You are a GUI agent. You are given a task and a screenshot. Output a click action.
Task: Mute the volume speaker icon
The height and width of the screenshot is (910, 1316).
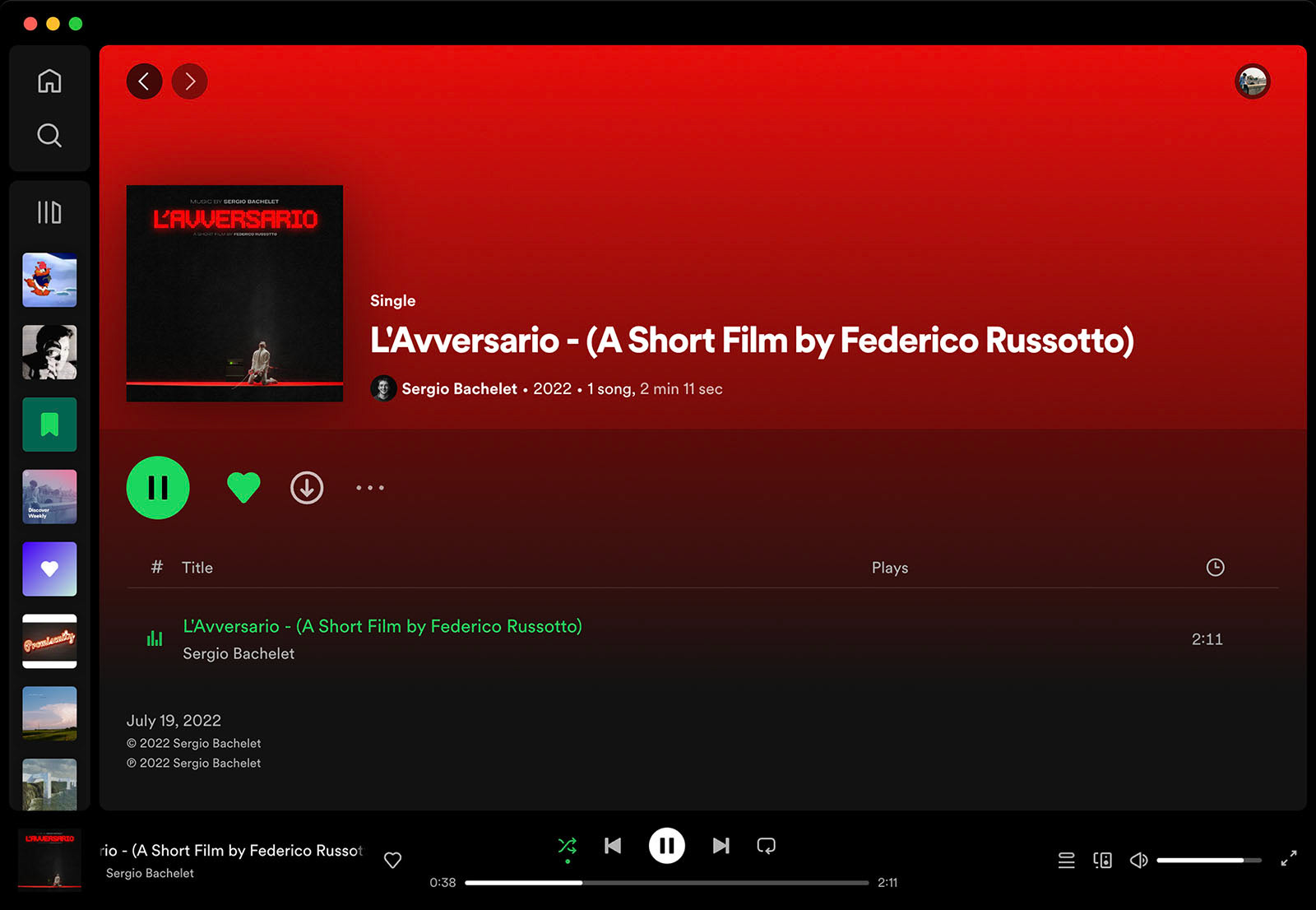coord(1139,860)
